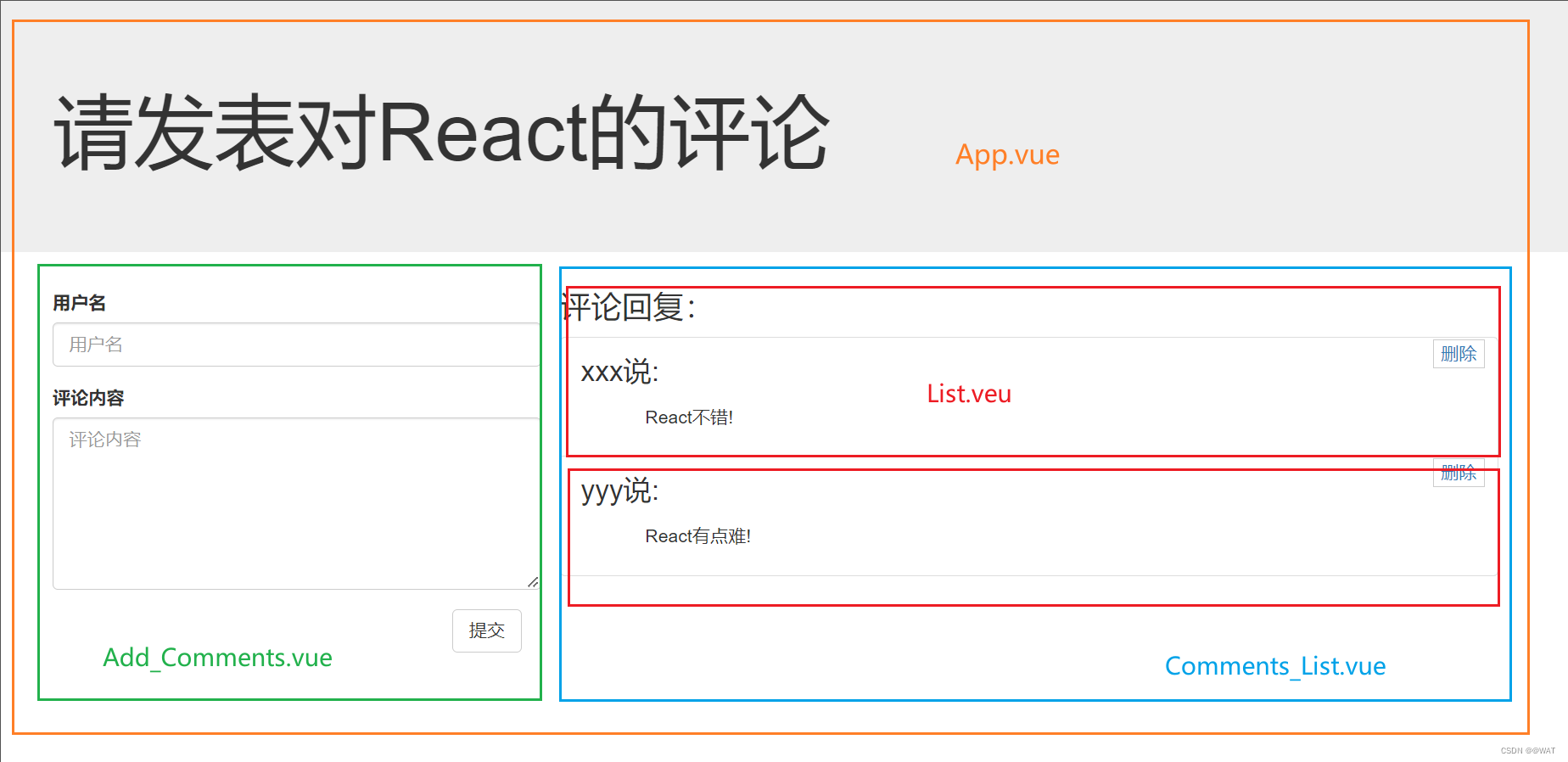Click the comment text React有点难!
The image size is (1568, 762).
click(698, 536)
